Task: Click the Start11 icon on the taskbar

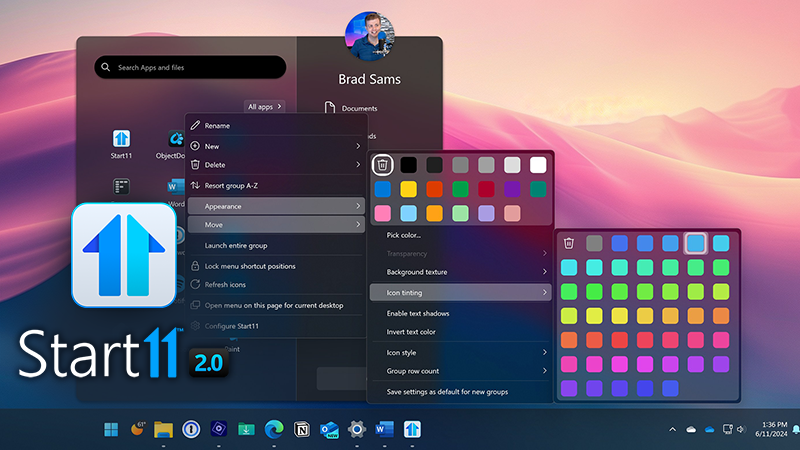Action: 411,430
